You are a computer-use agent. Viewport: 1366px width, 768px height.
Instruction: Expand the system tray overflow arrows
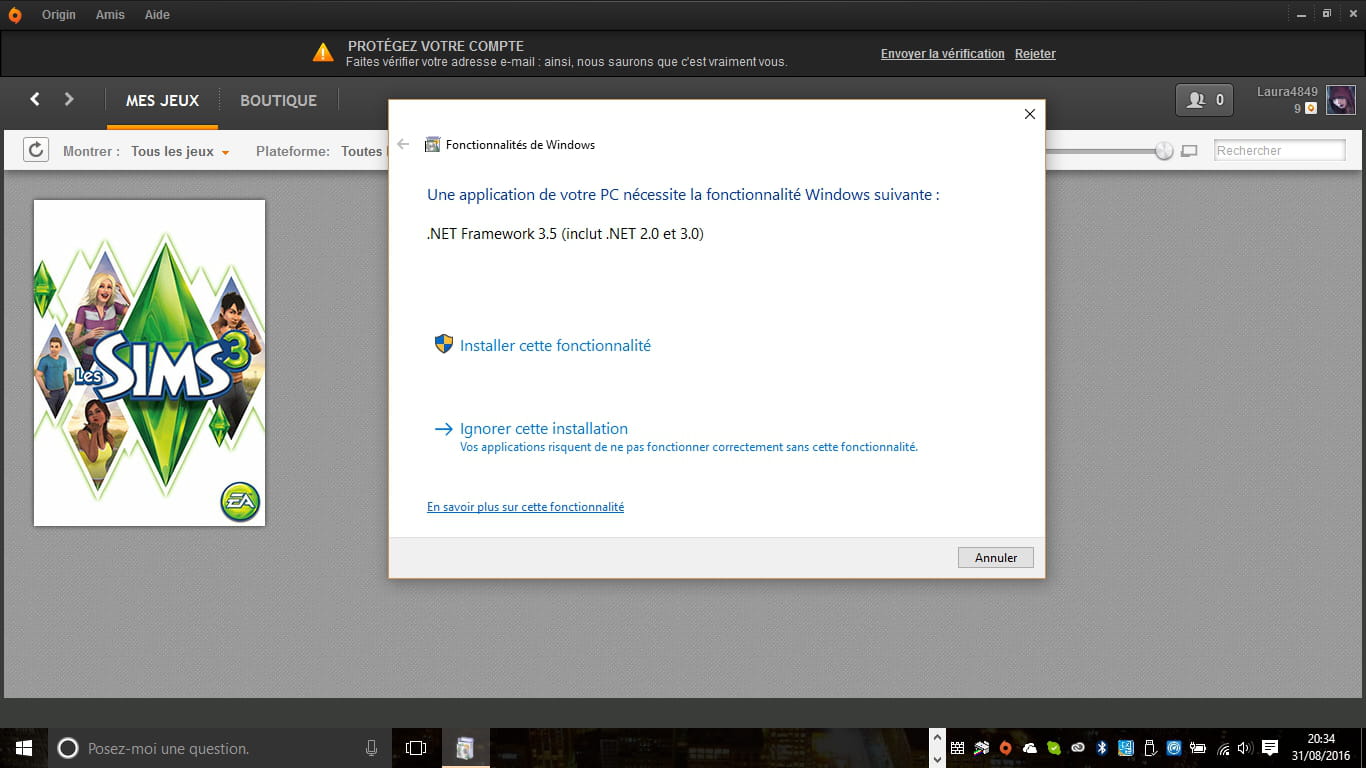937,748
